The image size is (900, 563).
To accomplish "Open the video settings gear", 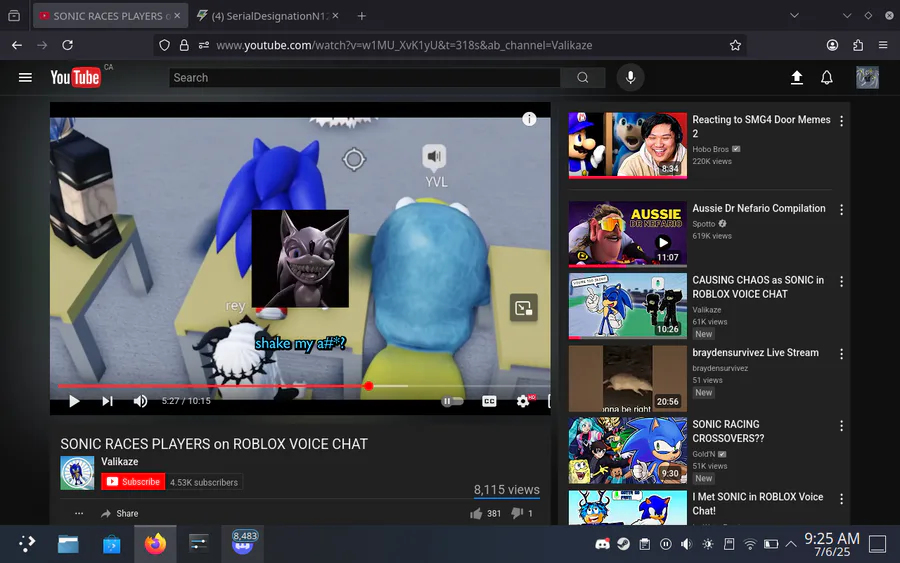I will (522, 401).
